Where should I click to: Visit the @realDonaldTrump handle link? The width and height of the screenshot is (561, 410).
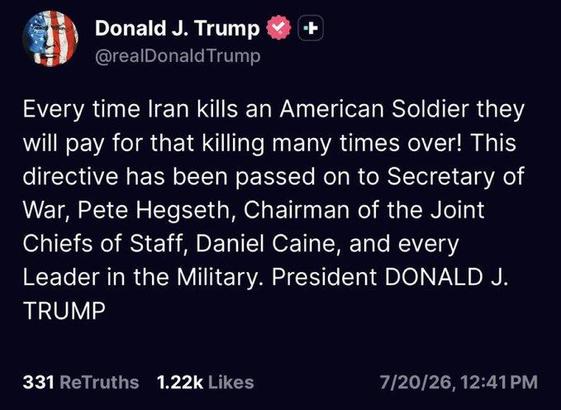point(177,56)
